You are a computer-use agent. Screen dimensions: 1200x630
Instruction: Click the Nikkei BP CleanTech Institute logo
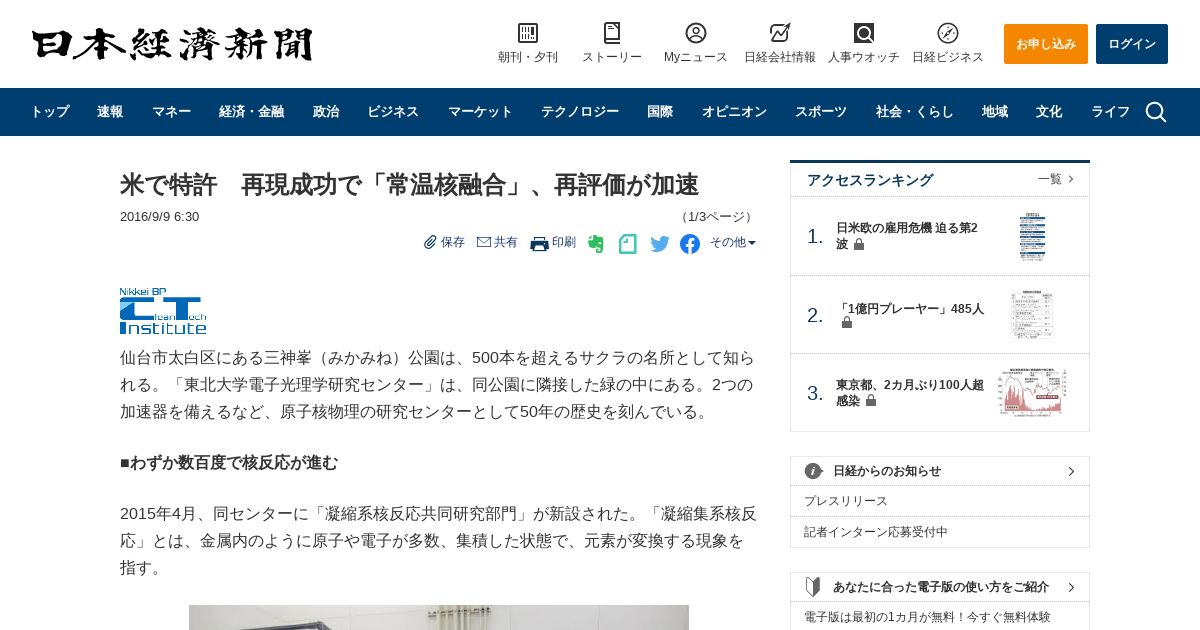point(163,311)
